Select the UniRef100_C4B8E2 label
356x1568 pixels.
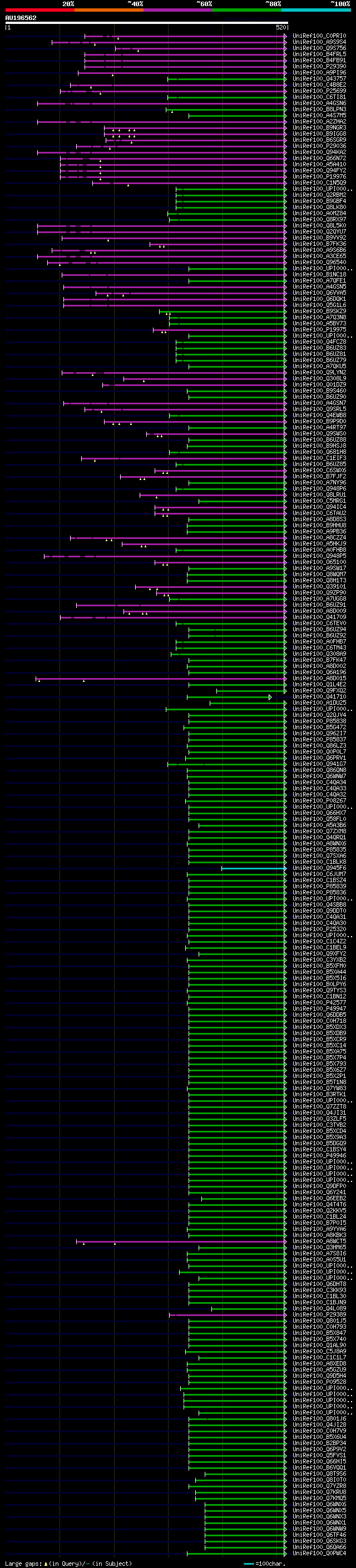[x=319, y=85]
